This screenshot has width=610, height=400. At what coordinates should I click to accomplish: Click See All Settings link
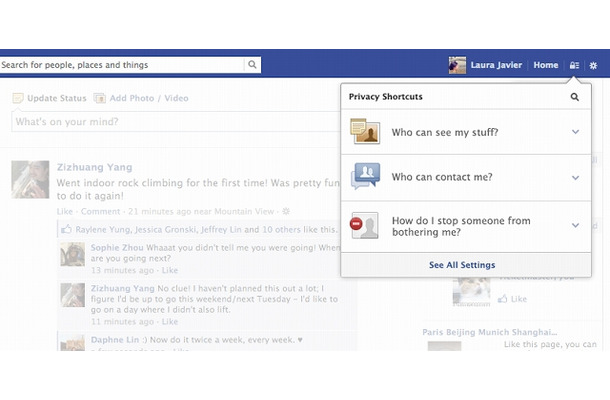461,265
